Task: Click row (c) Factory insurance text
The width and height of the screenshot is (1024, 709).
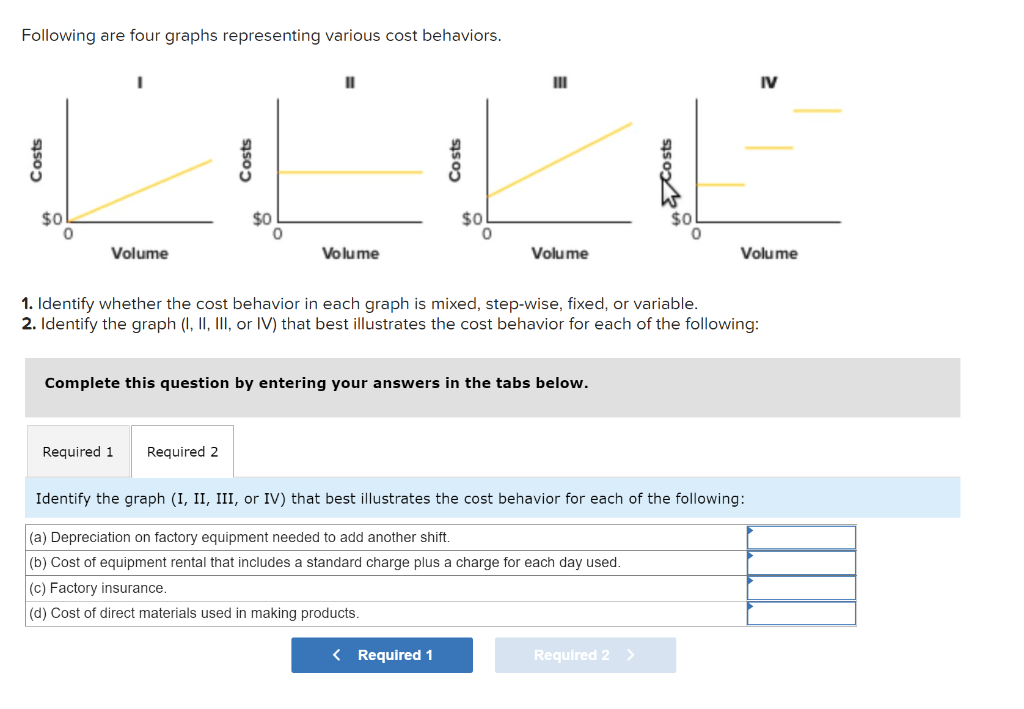Action: [x=98, y=588]
